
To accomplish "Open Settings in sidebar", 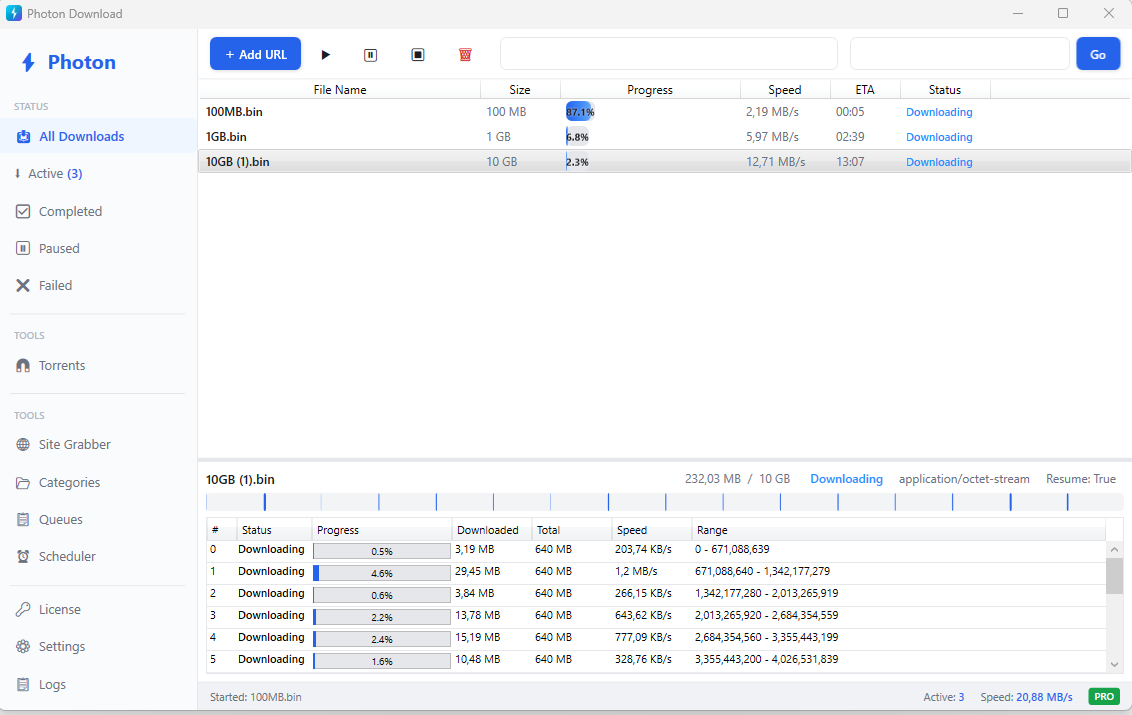I will [x=98, y=646].
